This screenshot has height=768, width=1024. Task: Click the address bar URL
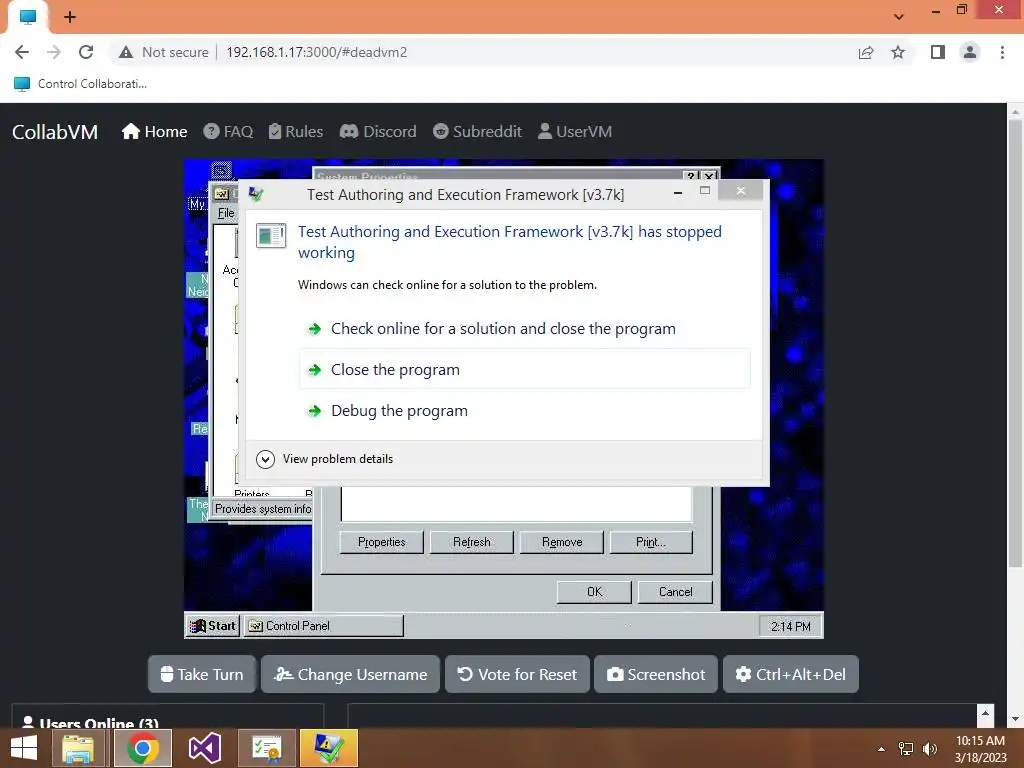tap(317, 52)
